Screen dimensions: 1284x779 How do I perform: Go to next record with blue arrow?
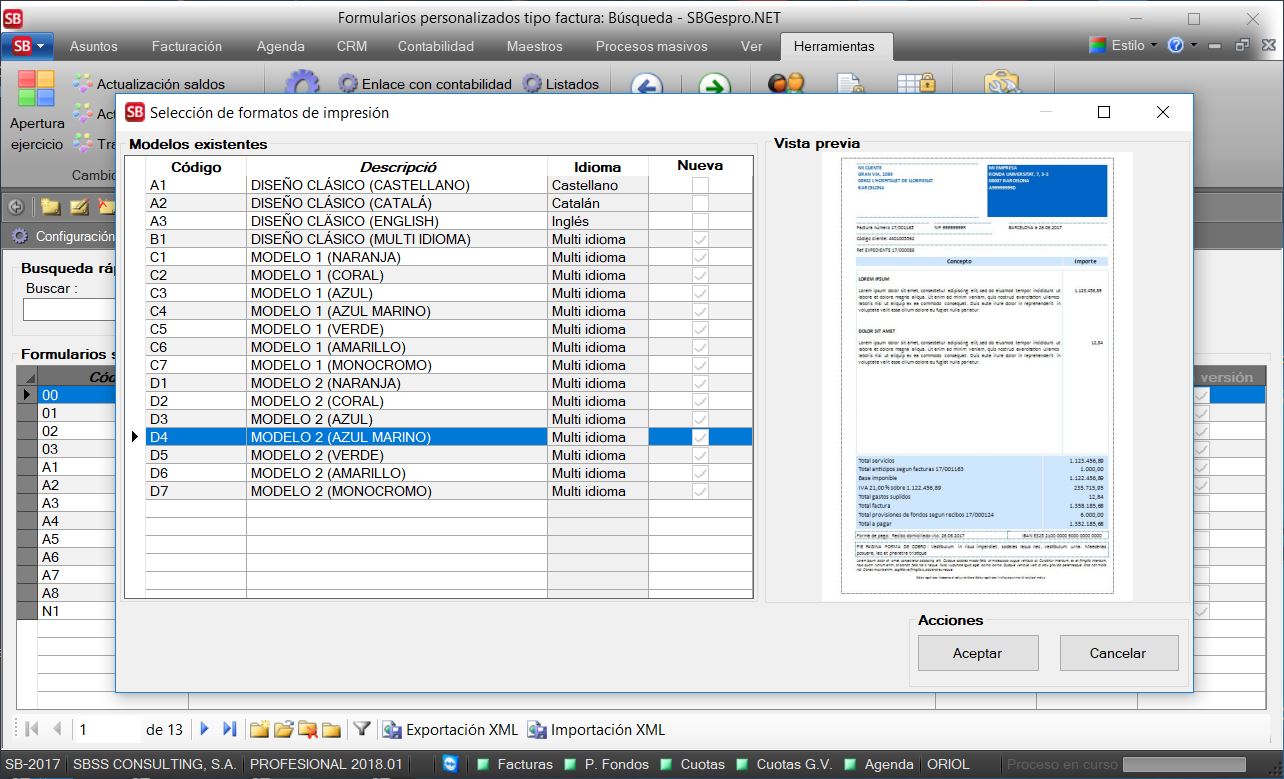click(x=205, y=730)
